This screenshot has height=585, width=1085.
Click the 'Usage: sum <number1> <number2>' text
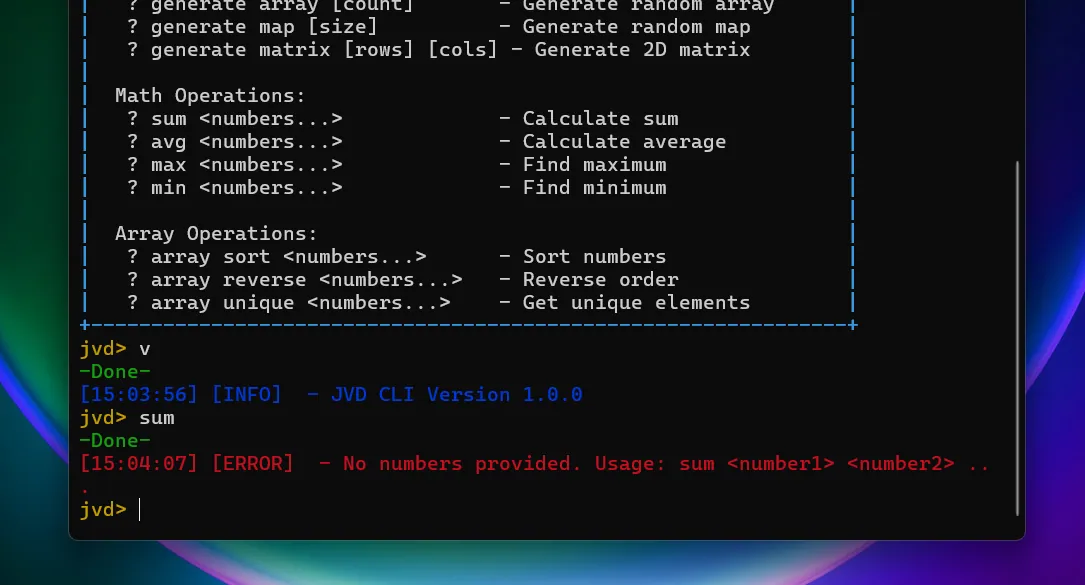(x=775, y=464)
